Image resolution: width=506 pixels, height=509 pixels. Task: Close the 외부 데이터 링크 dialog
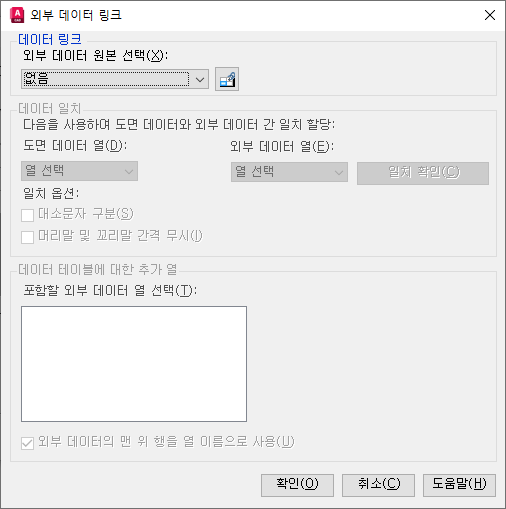(490, 15)
